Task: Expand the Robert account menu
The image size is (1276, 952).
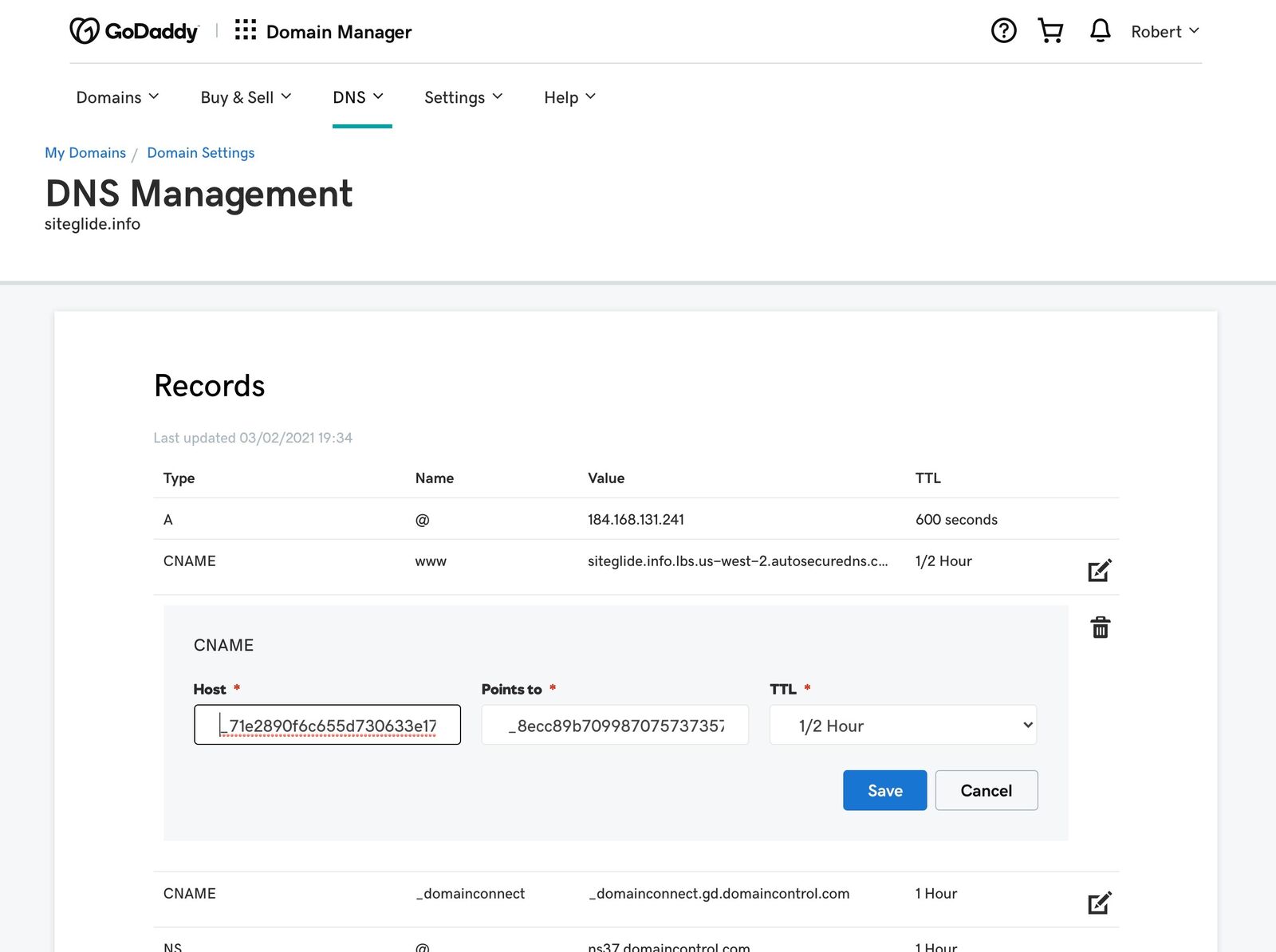Action: [x=1164, y=32]
